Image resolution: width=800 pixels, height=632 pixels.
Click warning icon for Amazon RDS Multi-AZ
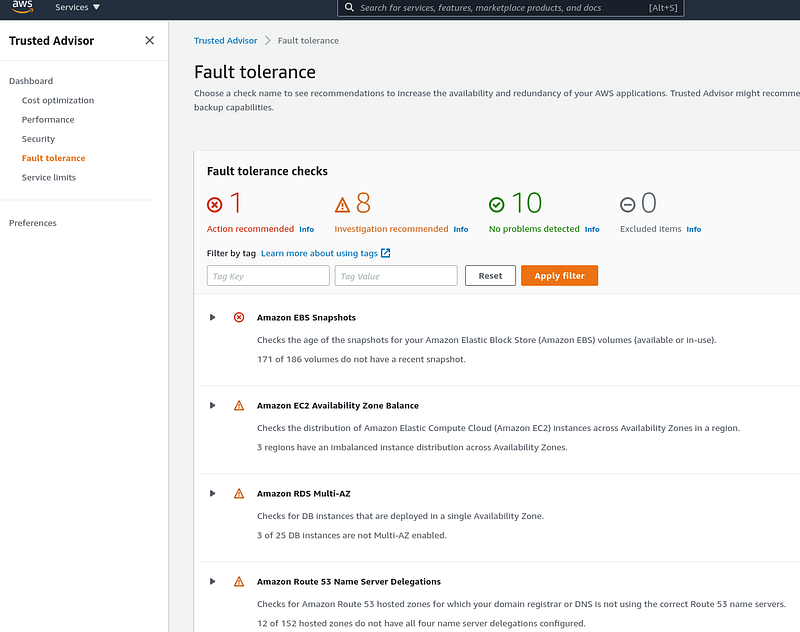(x=239, y=493)
